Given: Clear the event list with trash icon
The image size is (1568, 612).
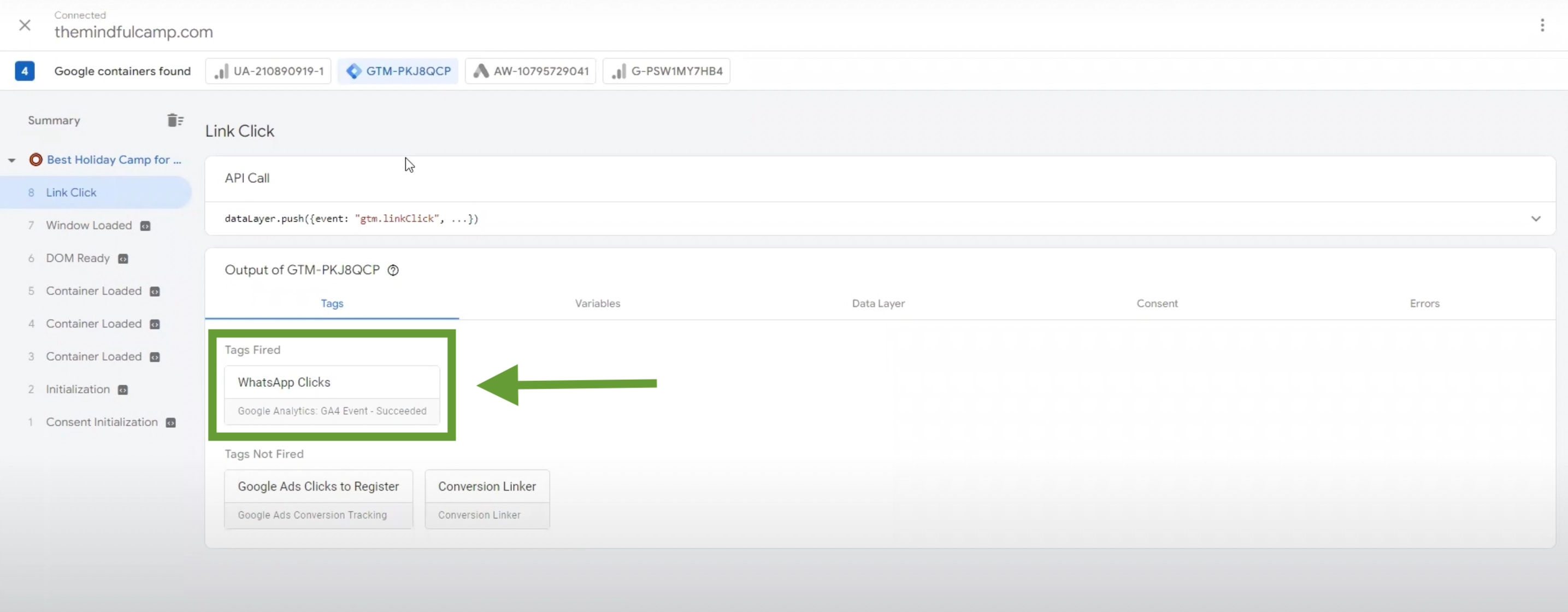Looking at the screenshot, I should click(175, 120).
